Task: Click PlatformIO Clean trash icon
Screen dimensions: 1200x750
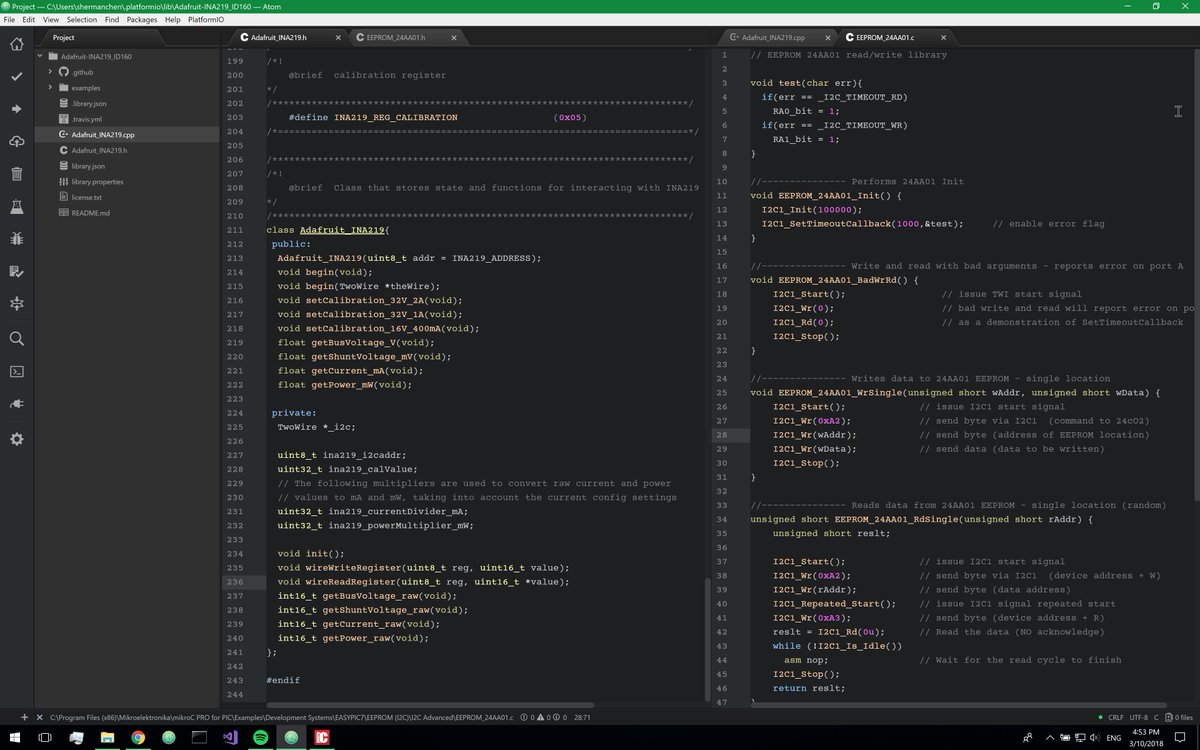Action: tap(16, 174)
